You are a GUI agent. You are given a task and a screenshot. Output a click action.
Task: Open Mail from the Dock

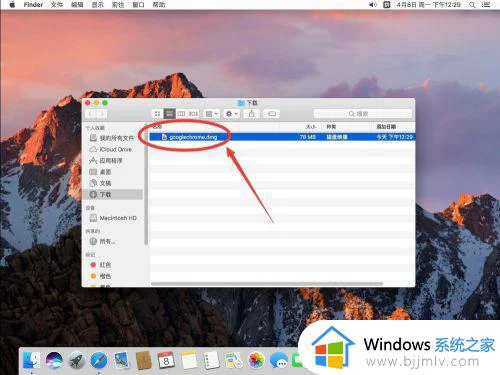pos(121,360)
